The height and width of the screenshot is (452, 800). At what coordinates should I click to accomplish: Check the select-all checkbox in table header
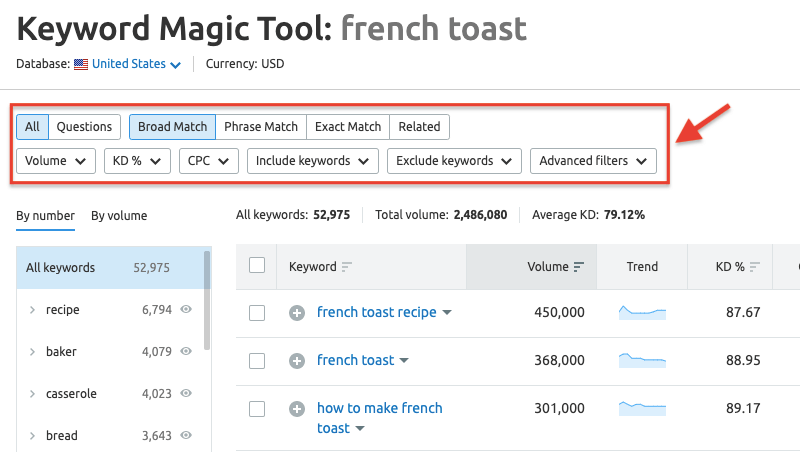[257, 265]
